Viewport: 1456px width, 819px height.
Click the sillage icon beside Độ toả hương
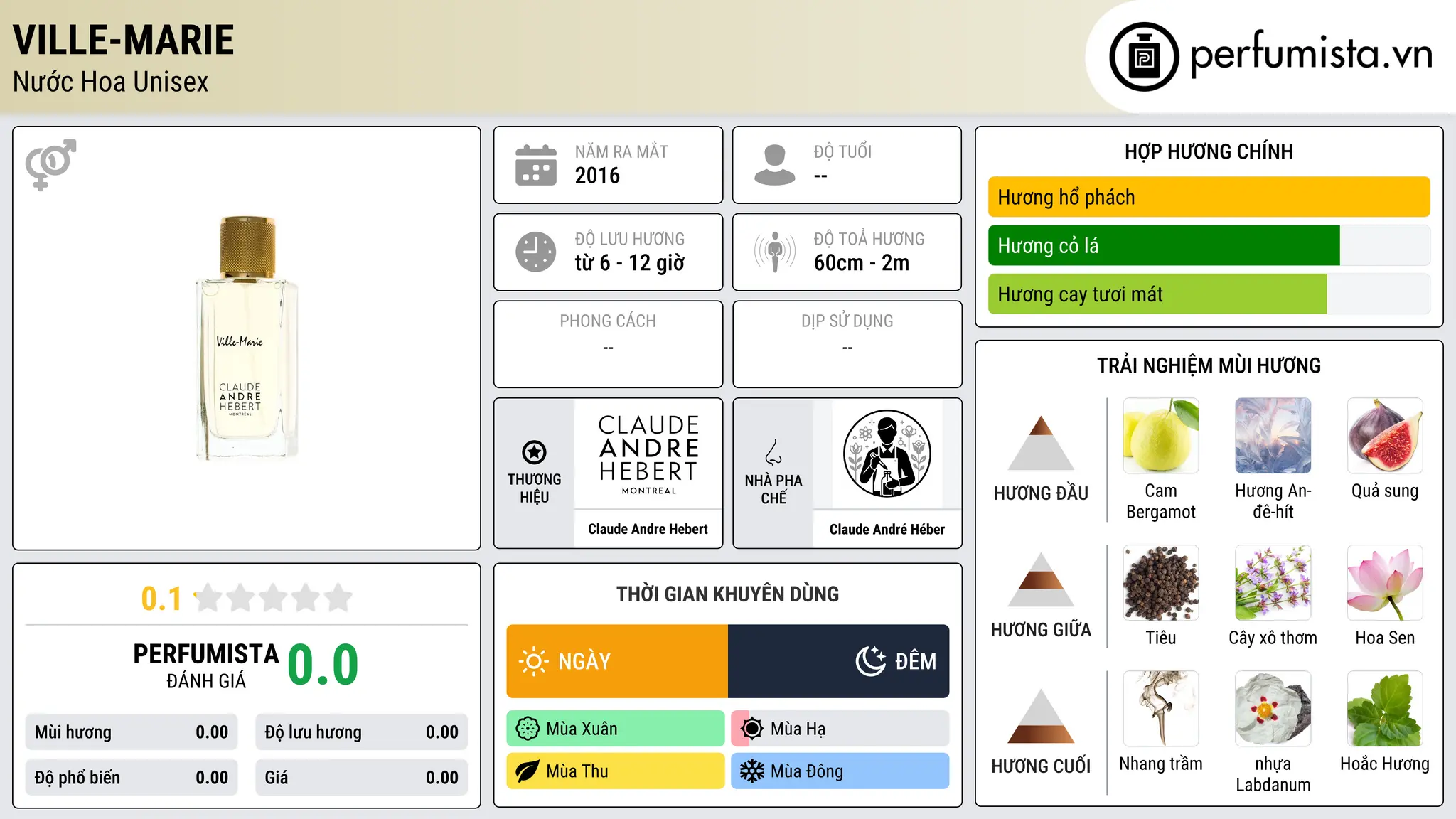click(x=774, y=252)
